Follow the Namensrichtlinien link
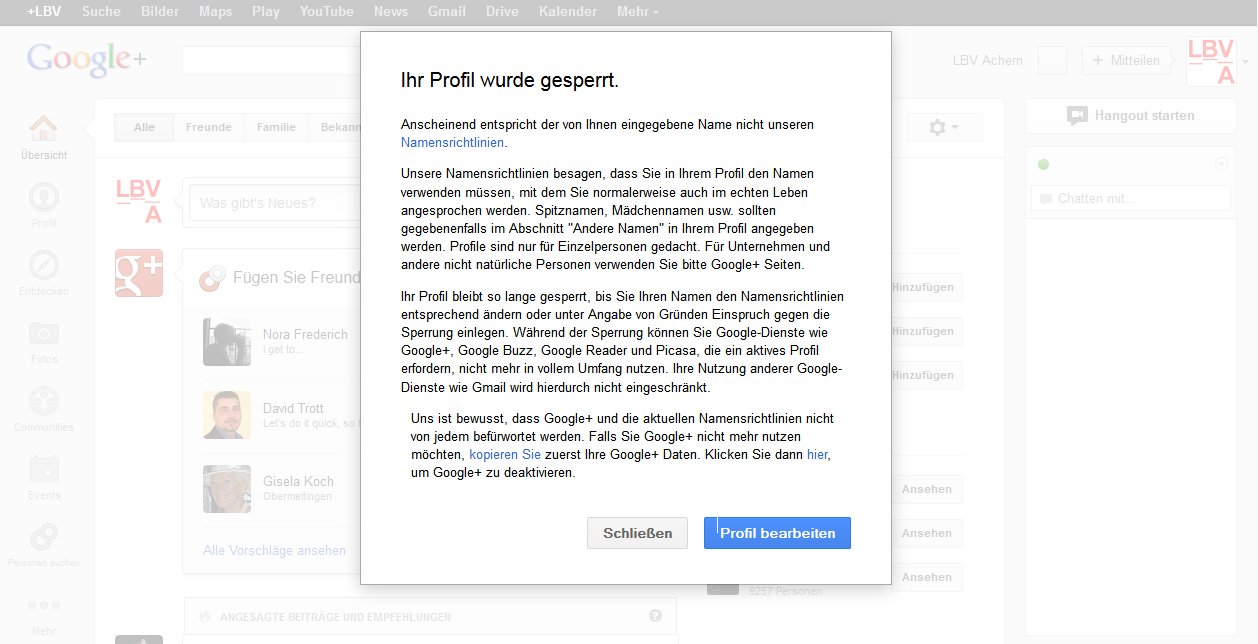Image resolution: width=1258 pixels, height=644 pixels. (x=452, y=143)
